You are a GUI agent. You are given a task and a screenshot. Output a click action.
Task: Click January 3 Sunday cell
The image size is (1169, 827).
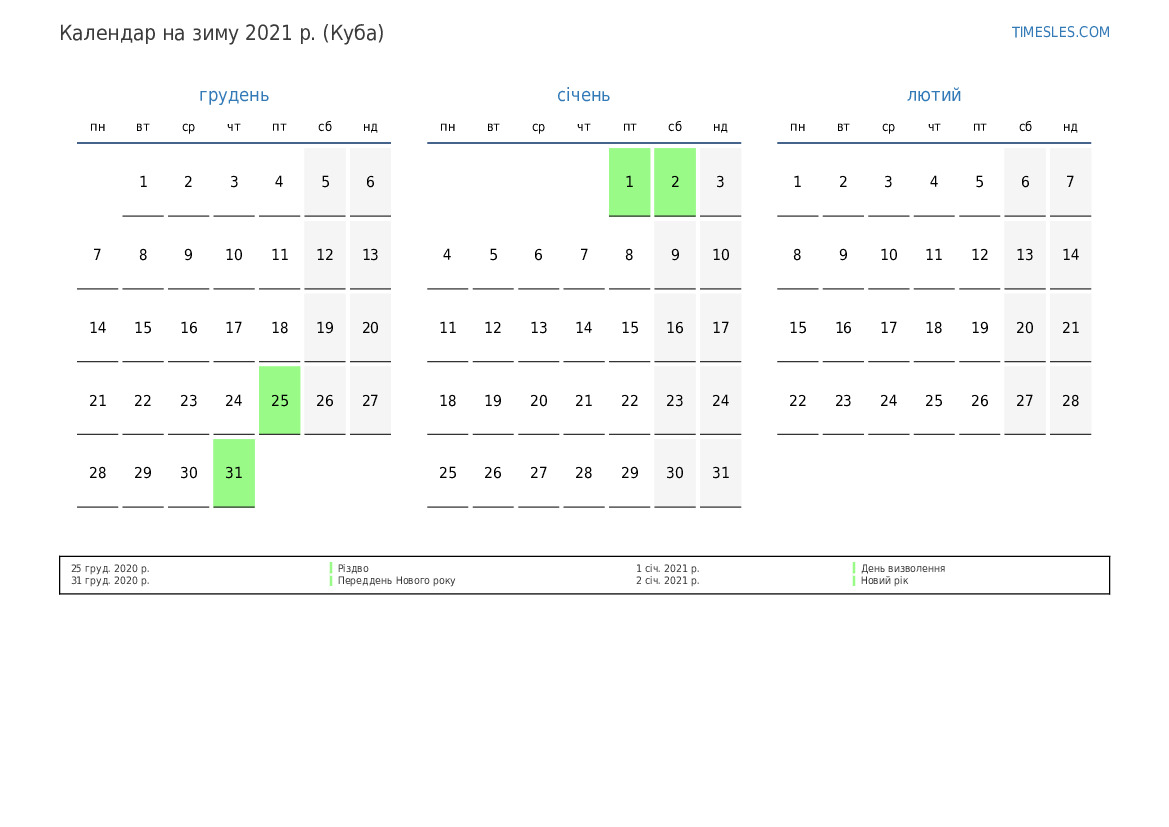tap(720, 182)
